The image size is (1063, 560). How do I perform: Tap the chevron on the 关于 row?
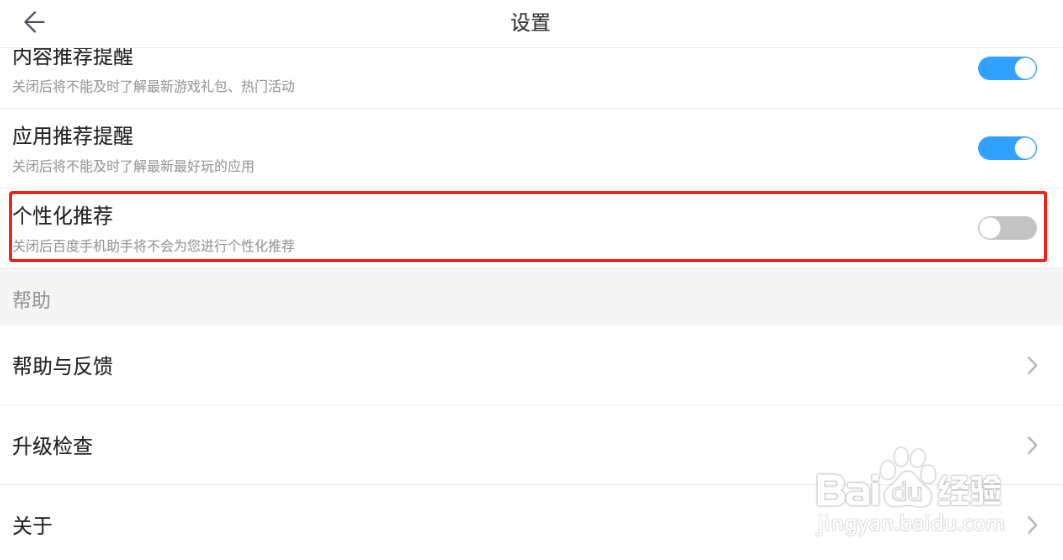[1032, 525]
